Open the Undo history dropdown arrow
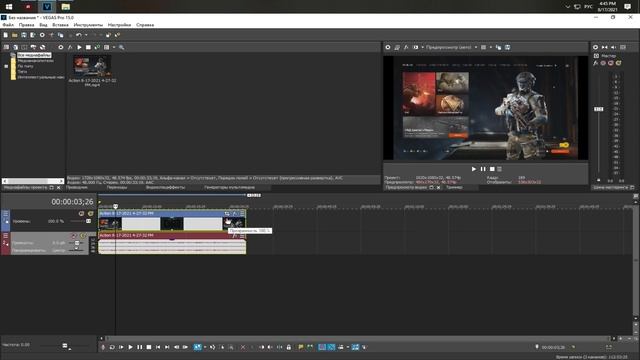 (x=86, y=36)
